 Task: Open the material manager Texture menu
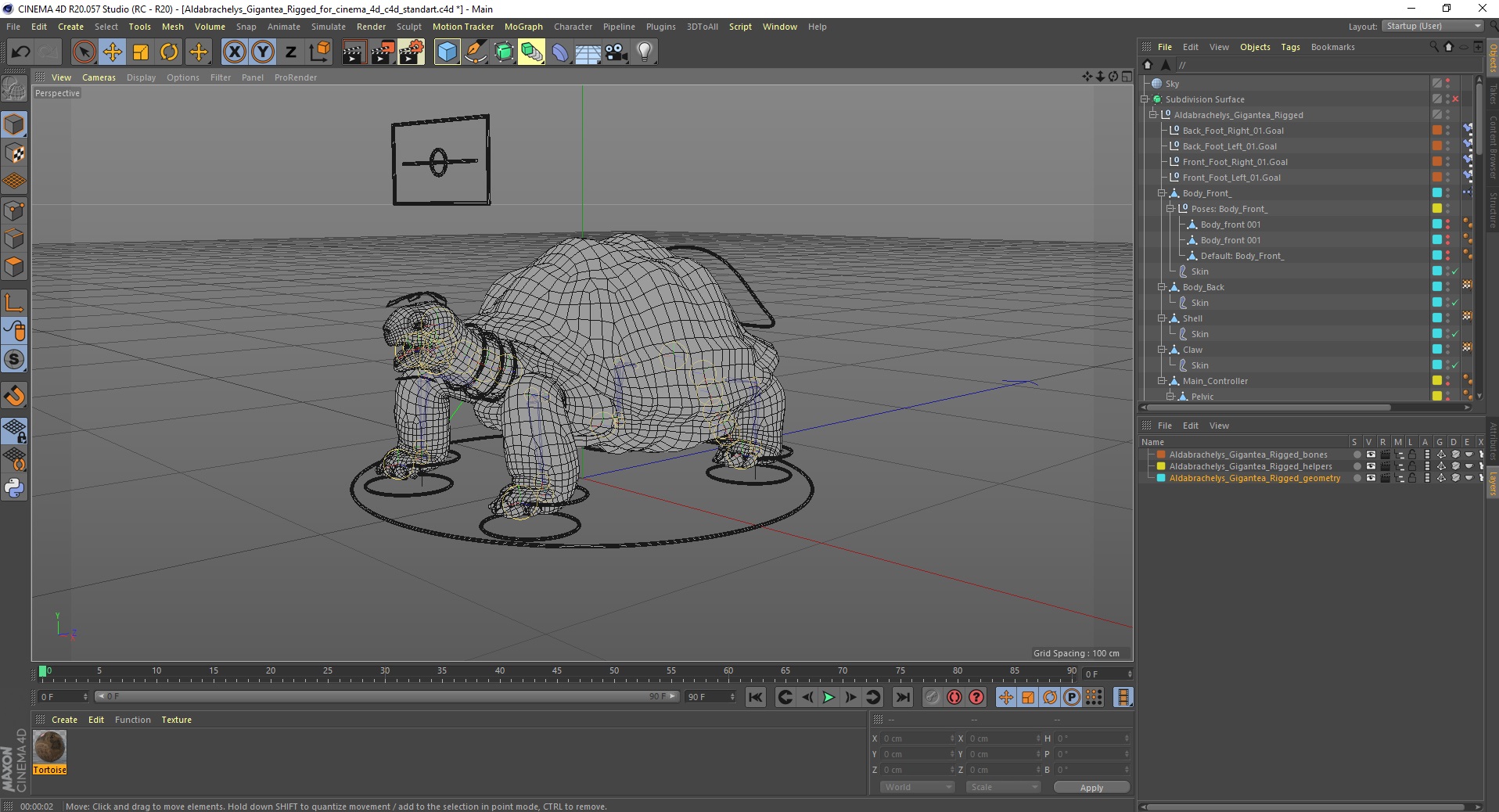pyautogui.click(x=176, y=720)
